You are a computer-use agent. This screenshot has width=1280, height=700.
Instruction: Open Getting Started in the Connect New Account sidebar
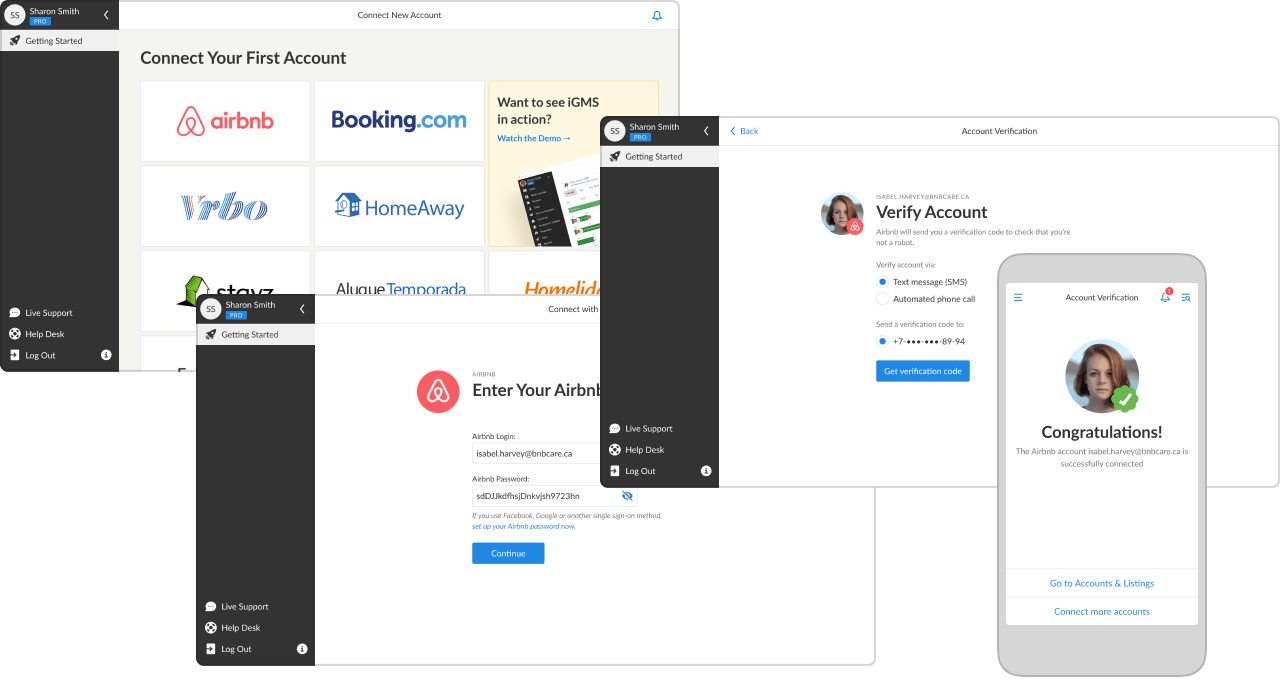[54, 41]
